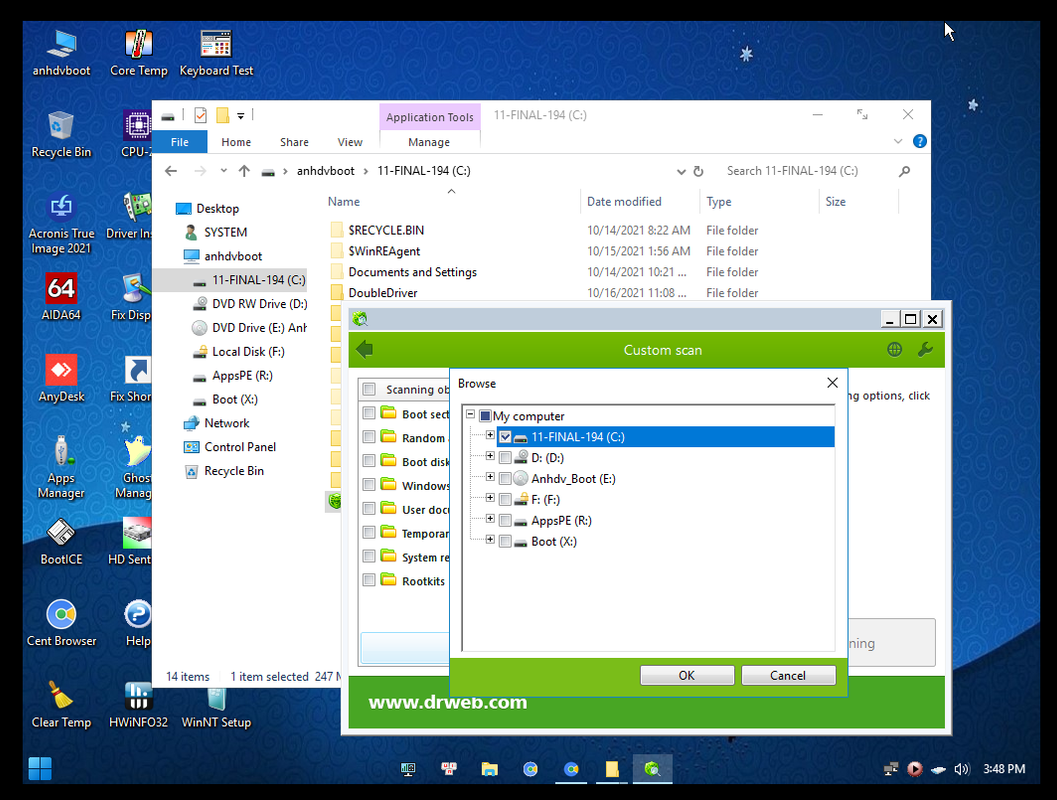The height and width of the screenshot is (800, 1057).
Task: Toggle Scanning objects header checkbox
Action: [369, 389]
